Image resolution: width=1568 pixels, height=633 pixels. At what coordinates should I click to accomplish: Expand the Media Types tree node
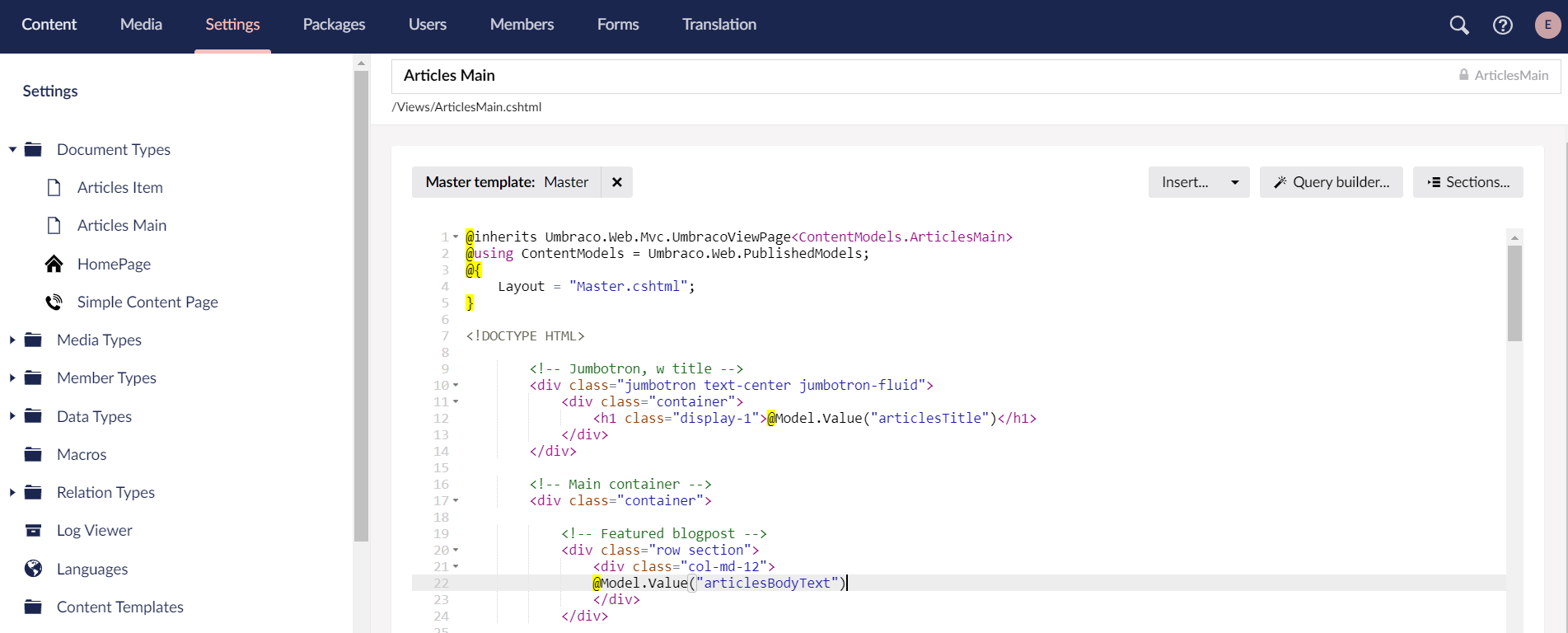(x=12, y=340)
